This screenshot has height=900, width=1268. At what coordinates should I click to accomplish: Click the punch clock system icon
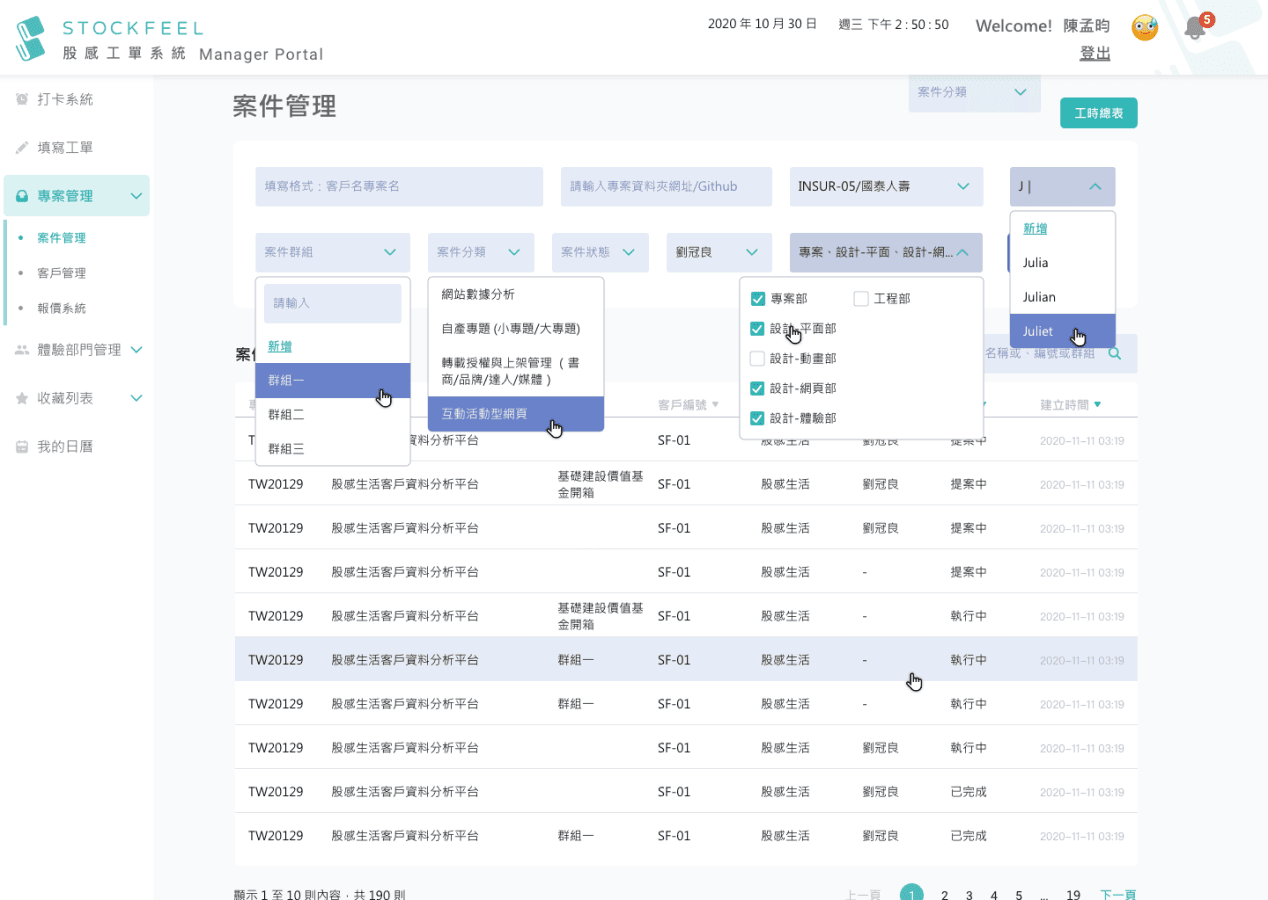(x=22, y=100)
